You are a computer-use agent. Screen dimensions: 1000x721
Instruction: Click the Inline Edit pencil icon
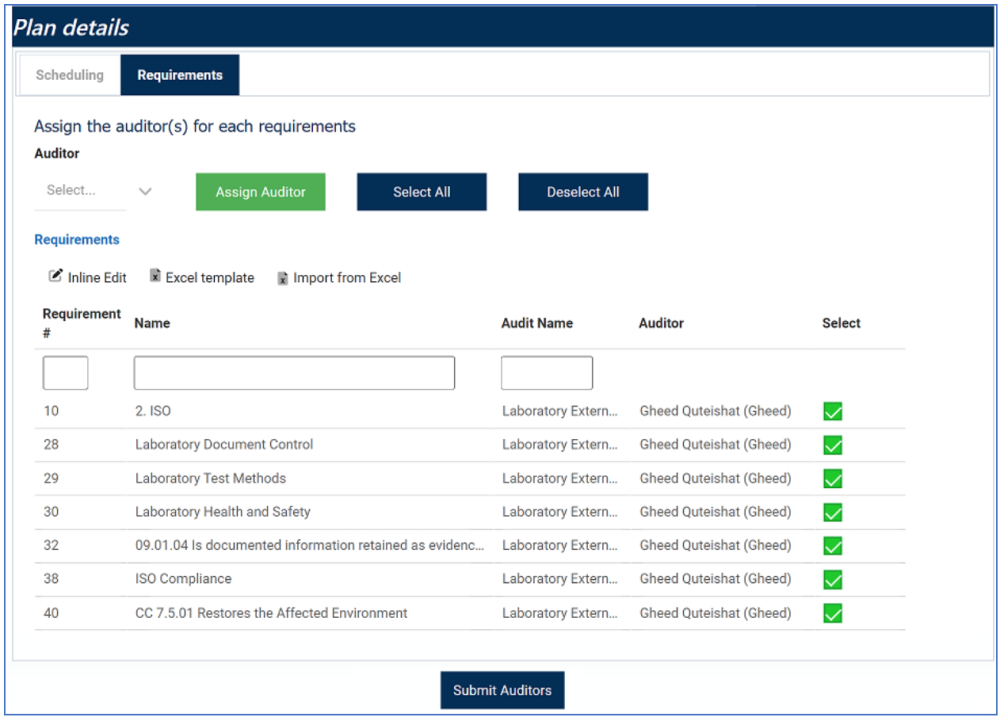click(55, 275)
